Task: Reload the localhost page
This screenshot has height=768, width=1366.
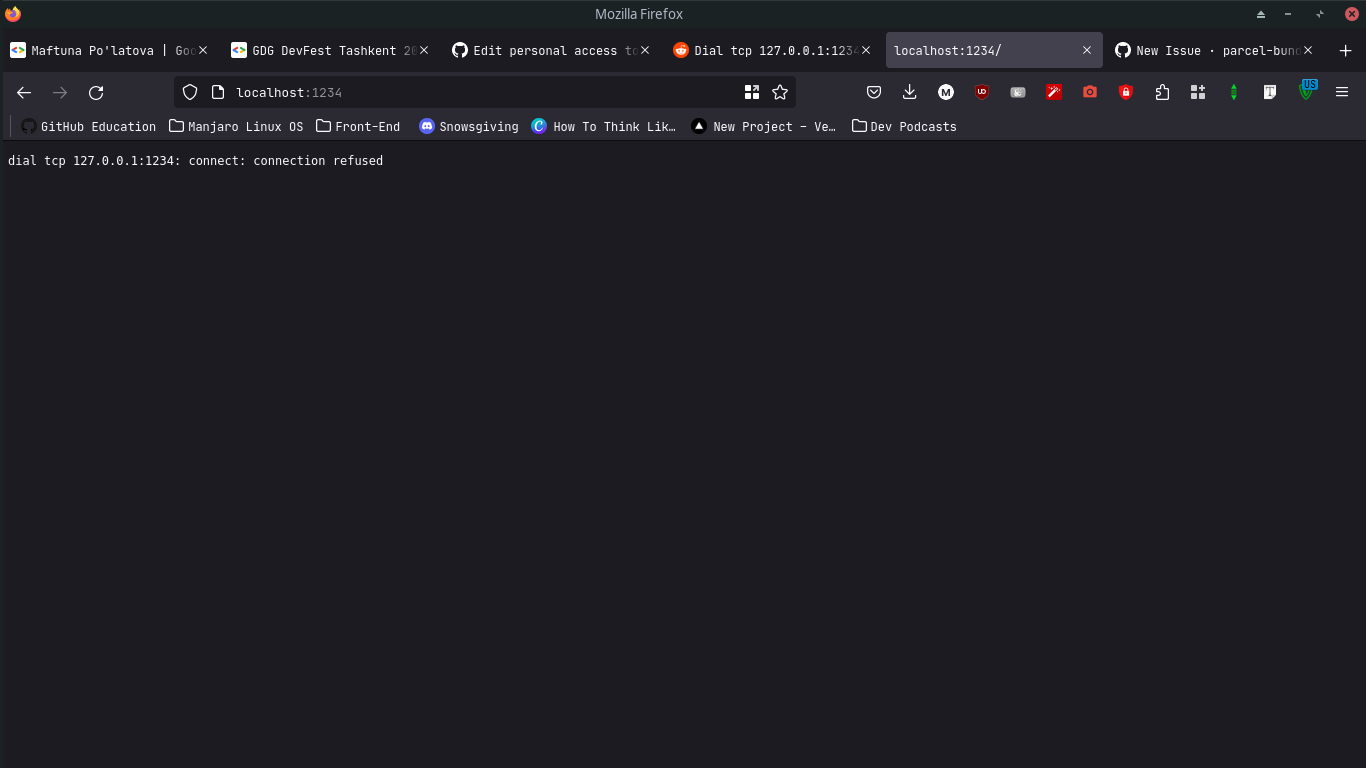Action: coord(96,92)
